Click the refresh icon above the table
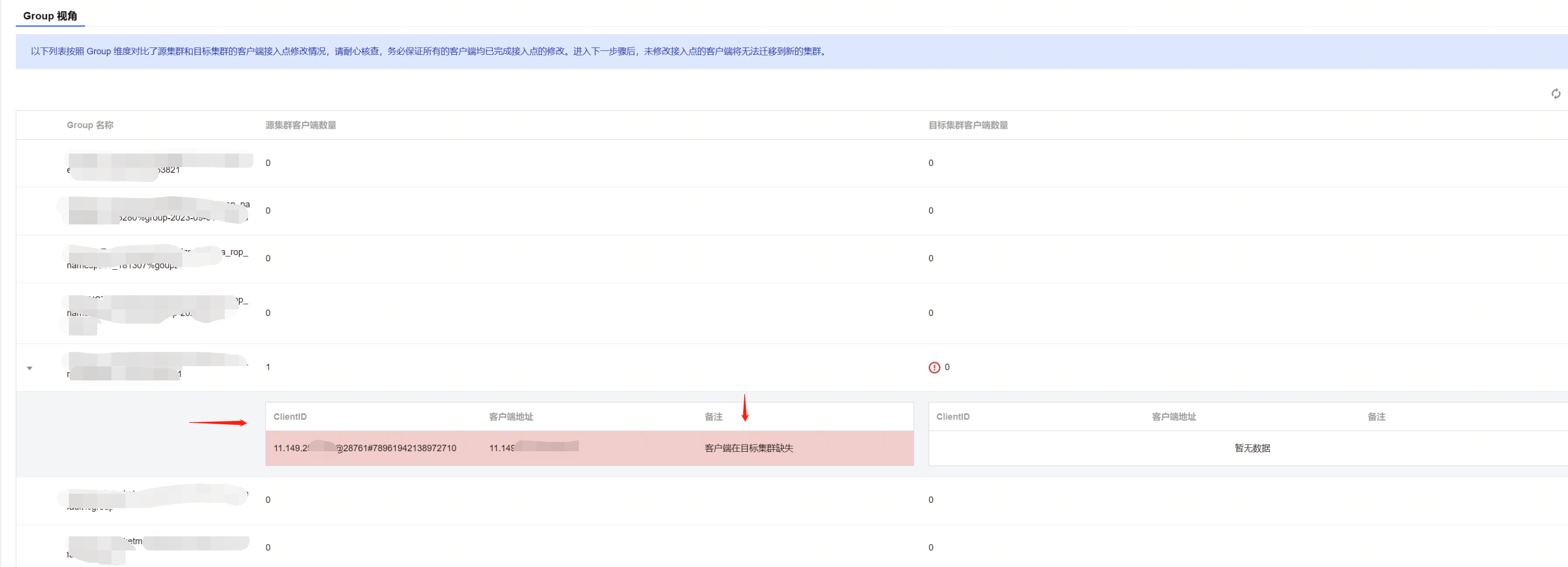 1555,94
